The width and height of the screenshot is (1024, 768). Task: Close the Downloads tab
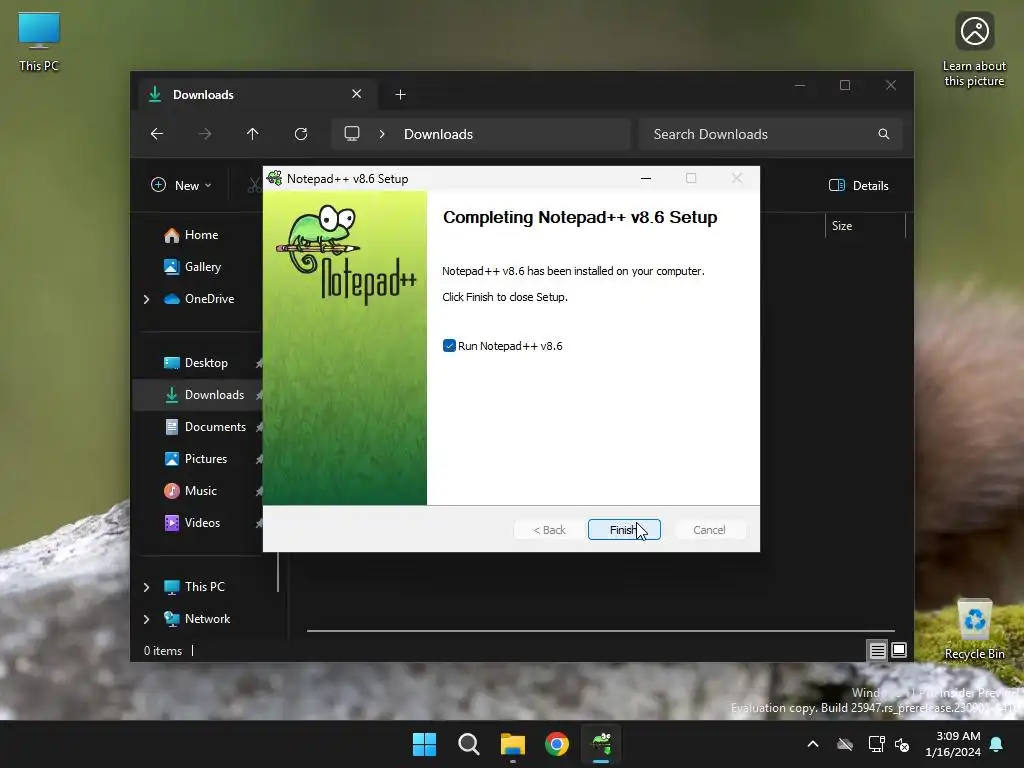(x=357, y=94)
